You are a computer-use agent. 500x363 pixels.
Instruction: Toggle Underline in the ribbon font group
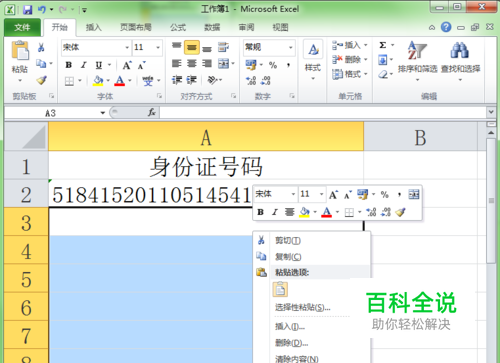[x=99, y=65]
